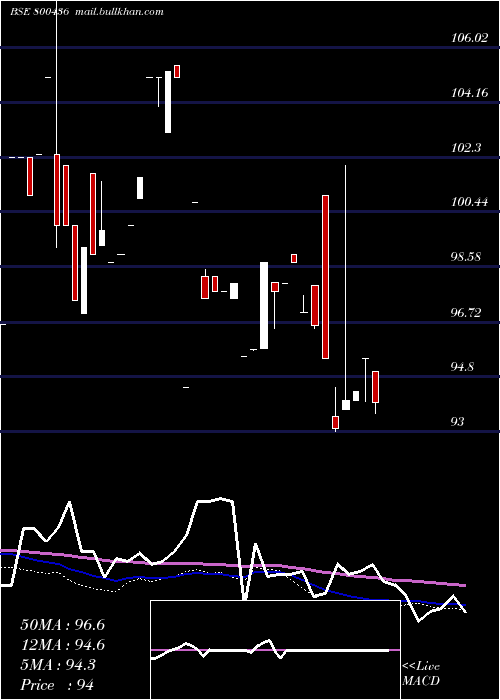Click the tall red candle dropping to 94.8

(325, 277)
